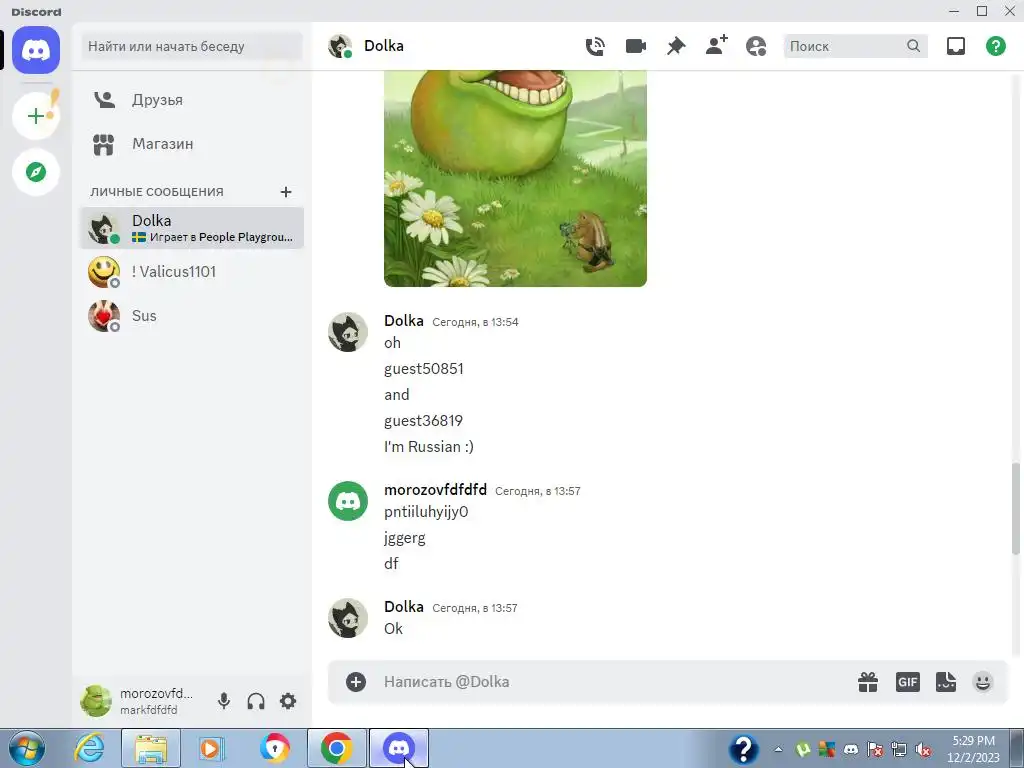Image resolution: width=1024 pixels, height=768 pixels.
Task: Open Discord home direct messages button
Action: point(36,50)
